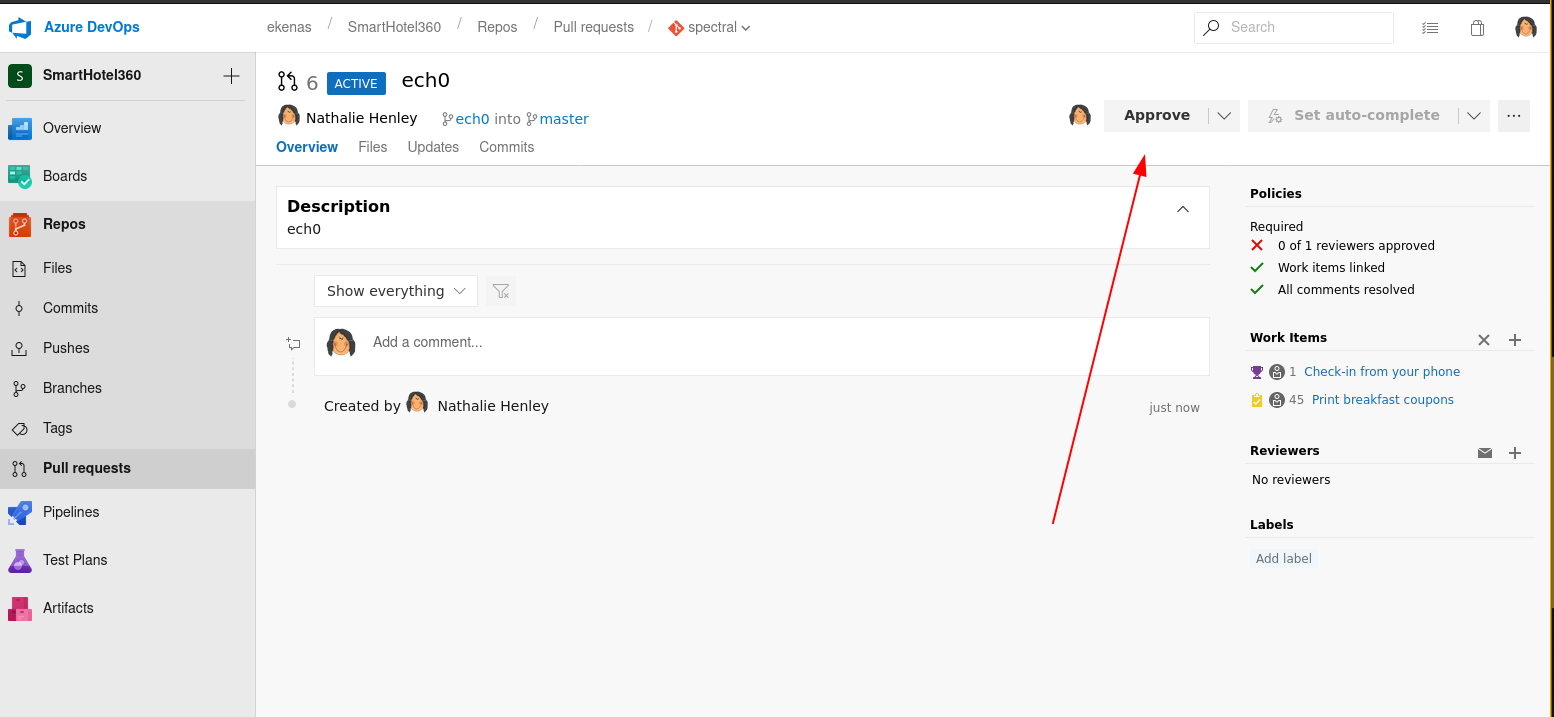Image resolution: width=1554 pixels, height=717 pixels.
Task: Switch to the Files tab
Action: [373, 147]
